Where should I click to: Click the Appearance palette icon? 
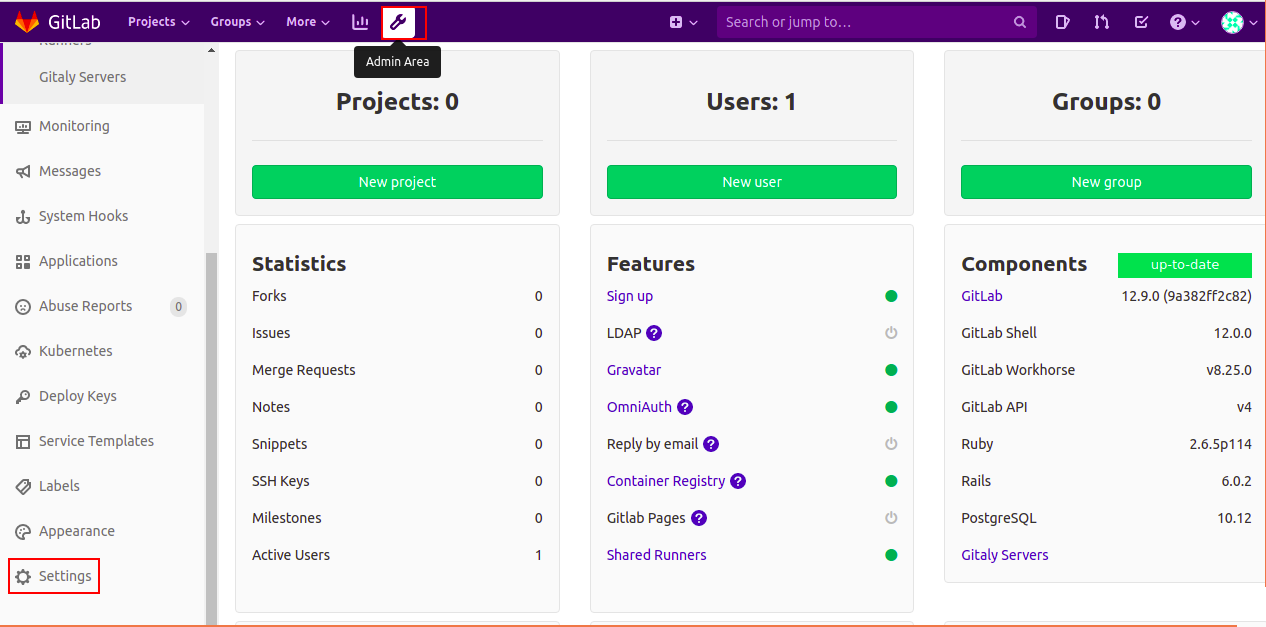tap(23, 531)
